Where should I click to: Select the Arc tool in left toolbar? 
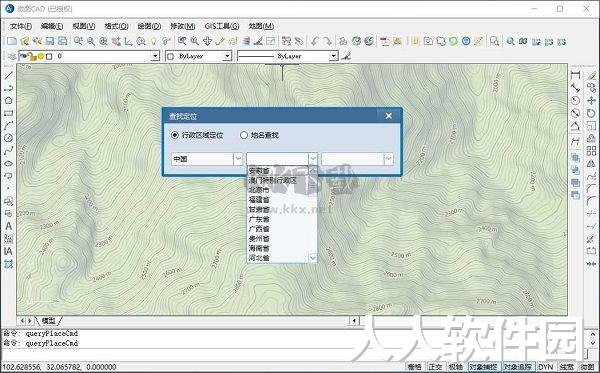pos(8,125)
